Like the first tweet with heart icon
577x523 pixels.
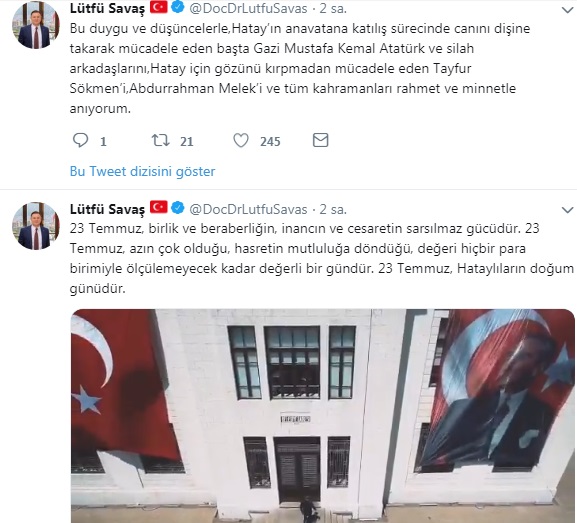(x=241, y=141)
